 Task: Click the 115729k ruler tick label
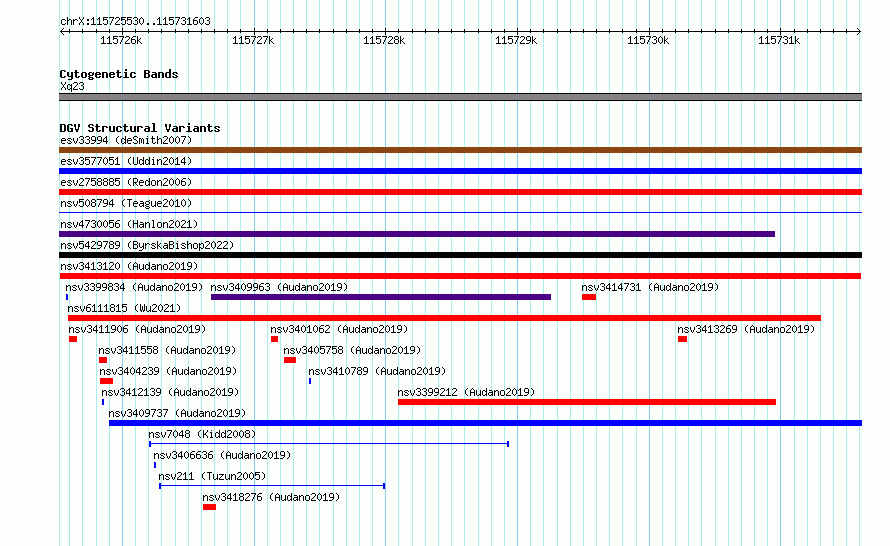click(x=516, y=40)
